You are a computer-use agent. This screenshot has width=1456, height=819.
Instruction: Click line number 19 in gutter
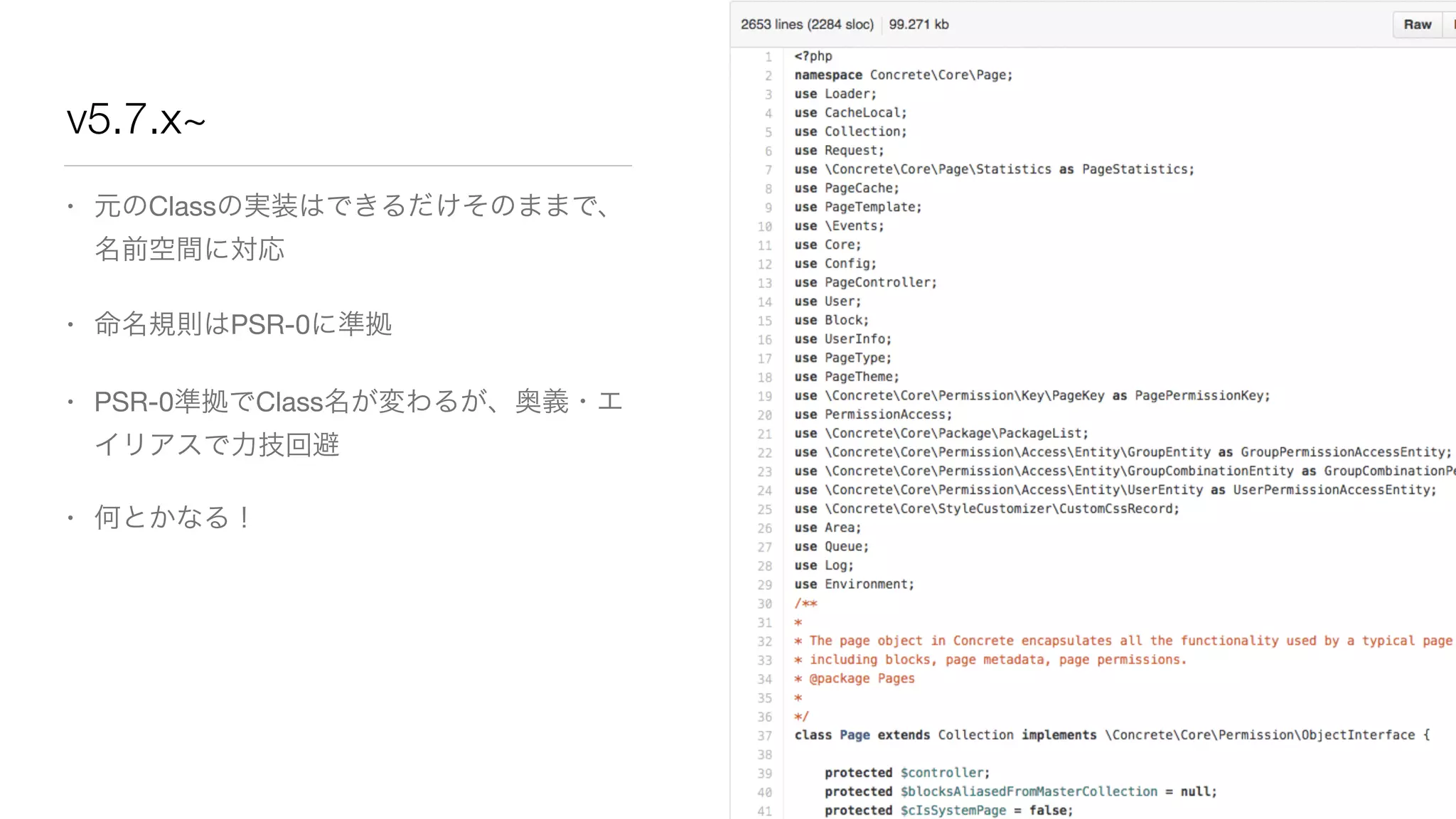pos(765,396)
